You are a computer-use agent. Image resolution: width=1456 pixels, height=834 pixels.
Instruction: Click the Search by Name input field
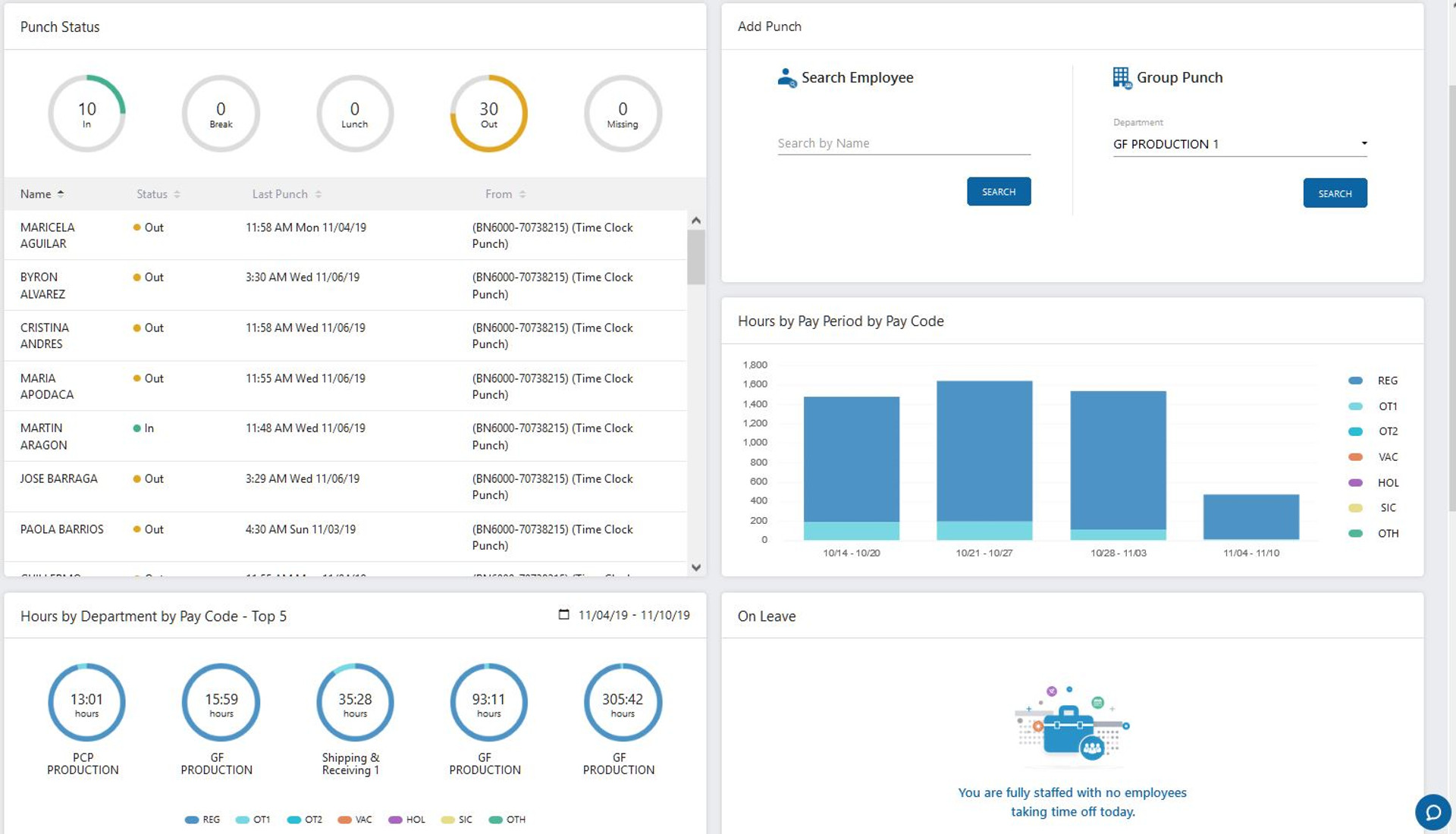point(902,143)
